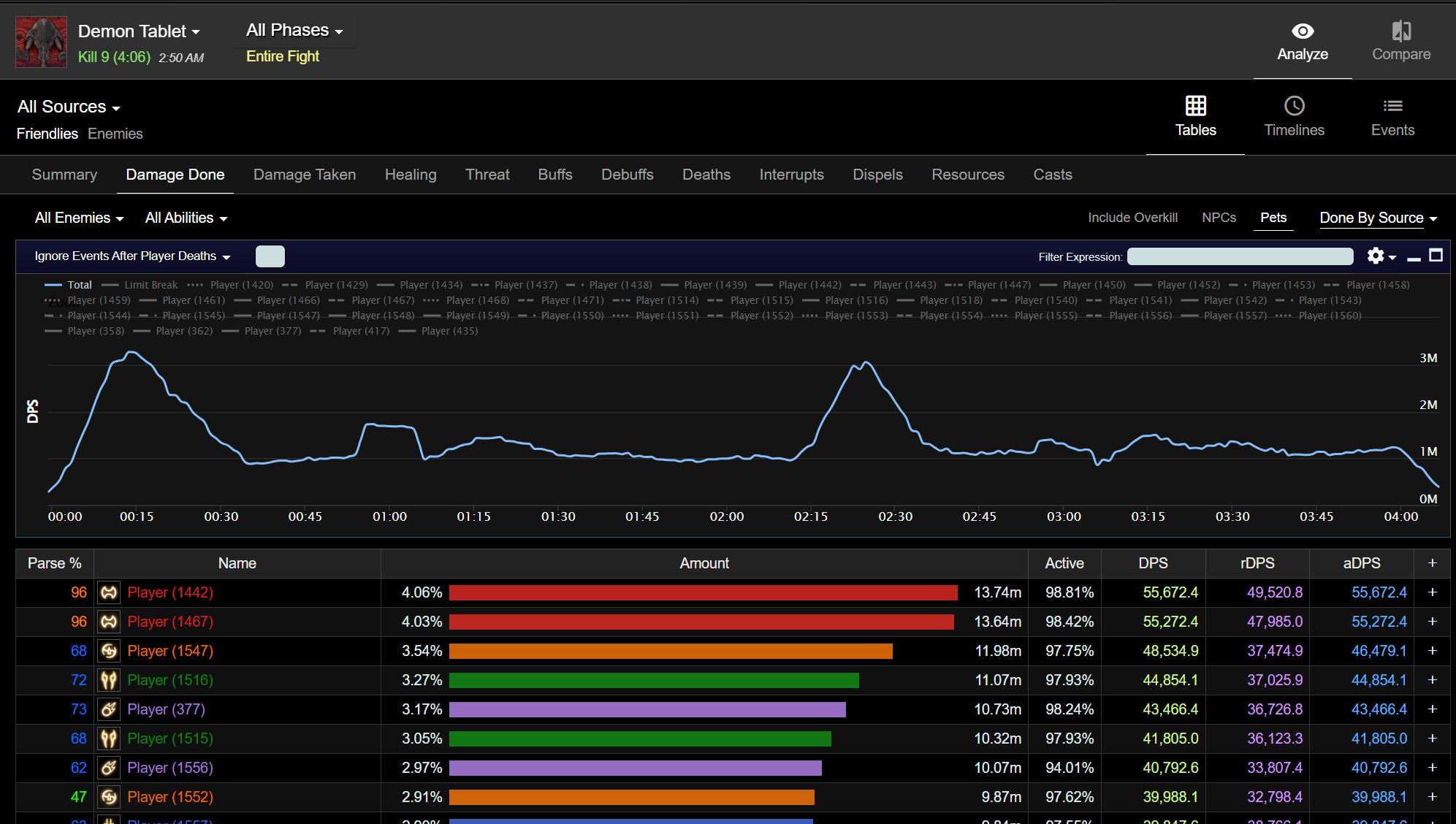
Task: Open the Damage Taken tab
Action: (x=305, y=175)
